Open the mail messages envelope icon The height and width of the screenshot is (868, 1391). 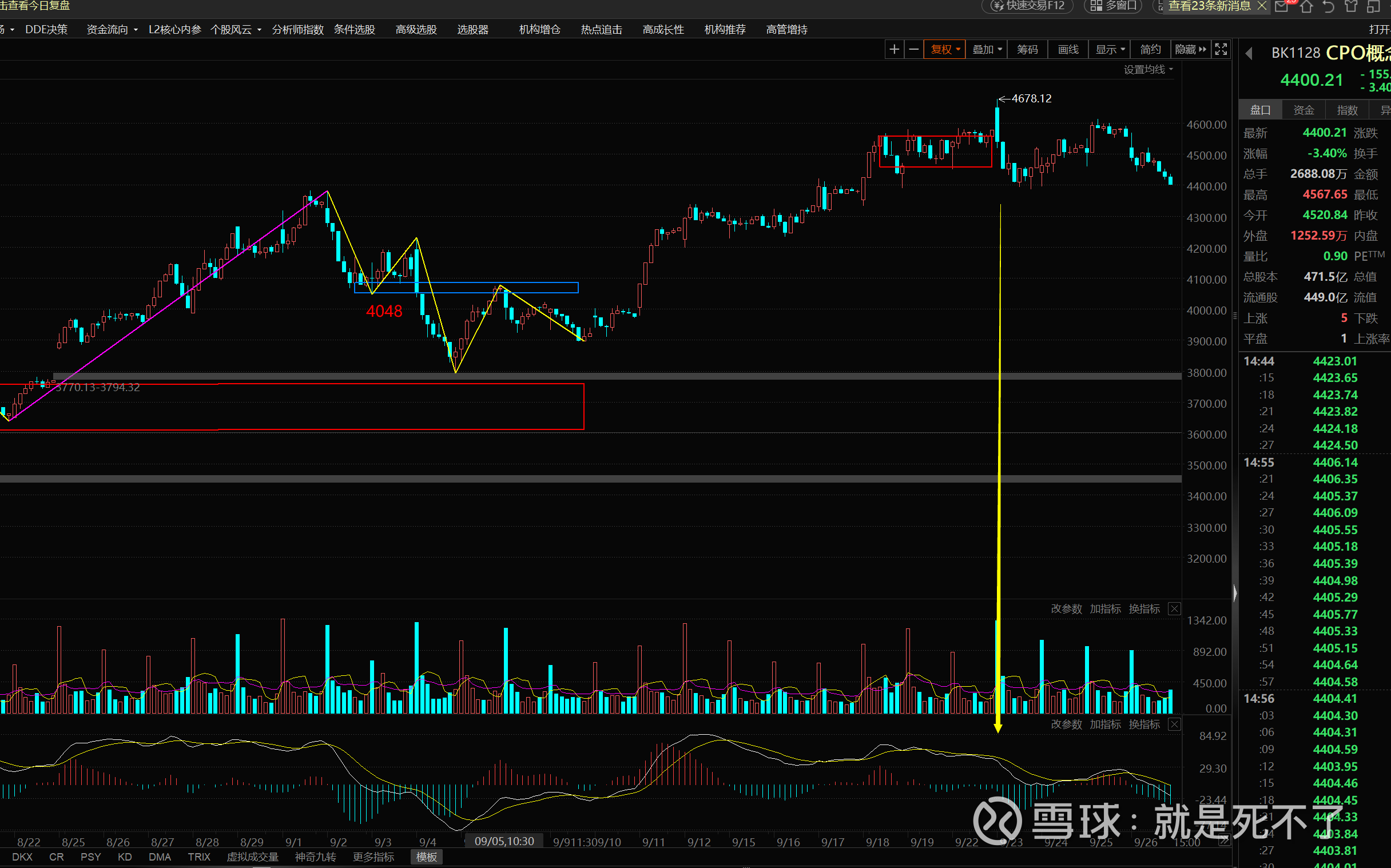click(x=1281, y=6)
